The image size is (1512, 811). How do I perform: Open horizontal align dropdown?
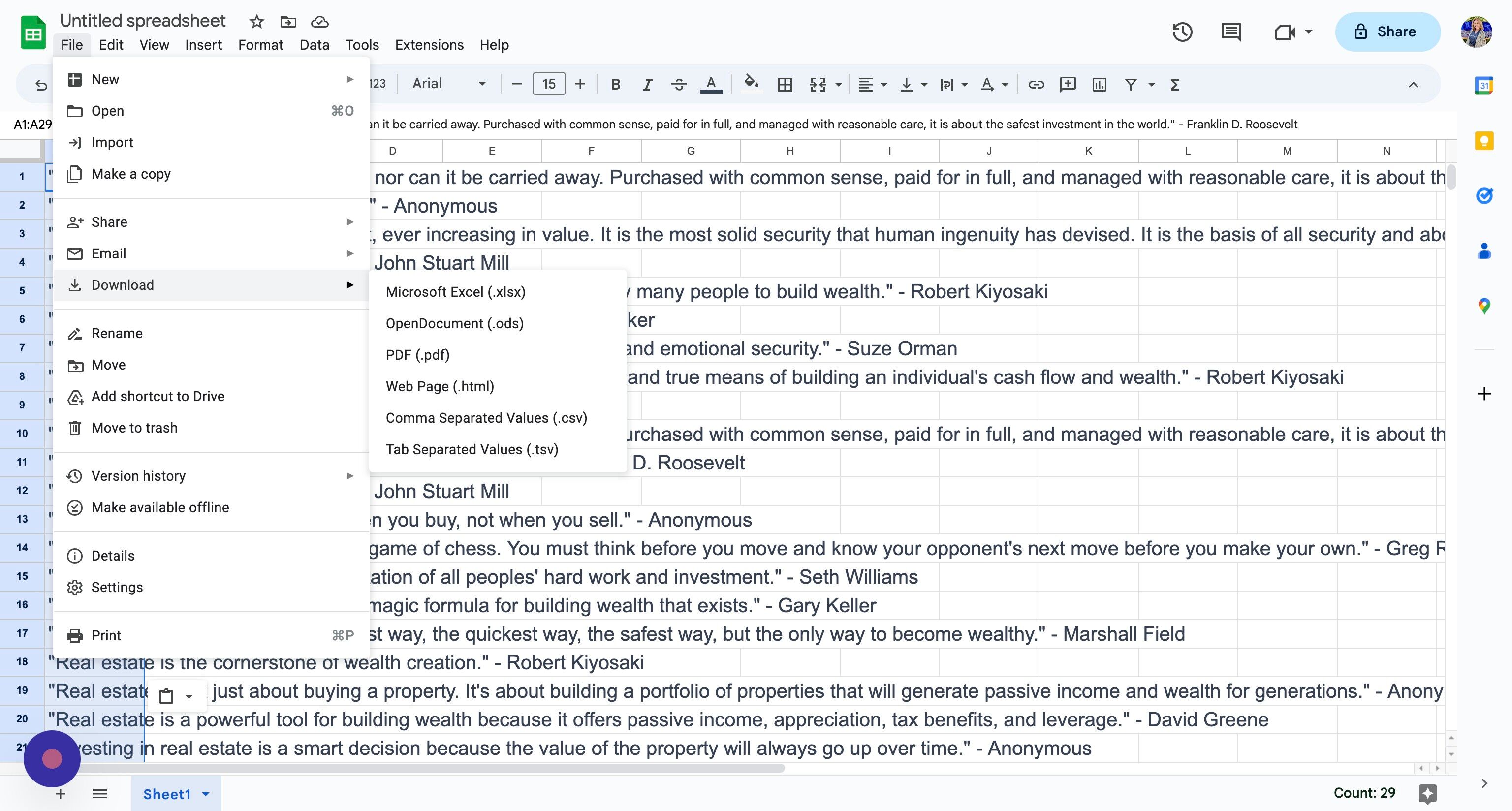[x=872, y=85]
